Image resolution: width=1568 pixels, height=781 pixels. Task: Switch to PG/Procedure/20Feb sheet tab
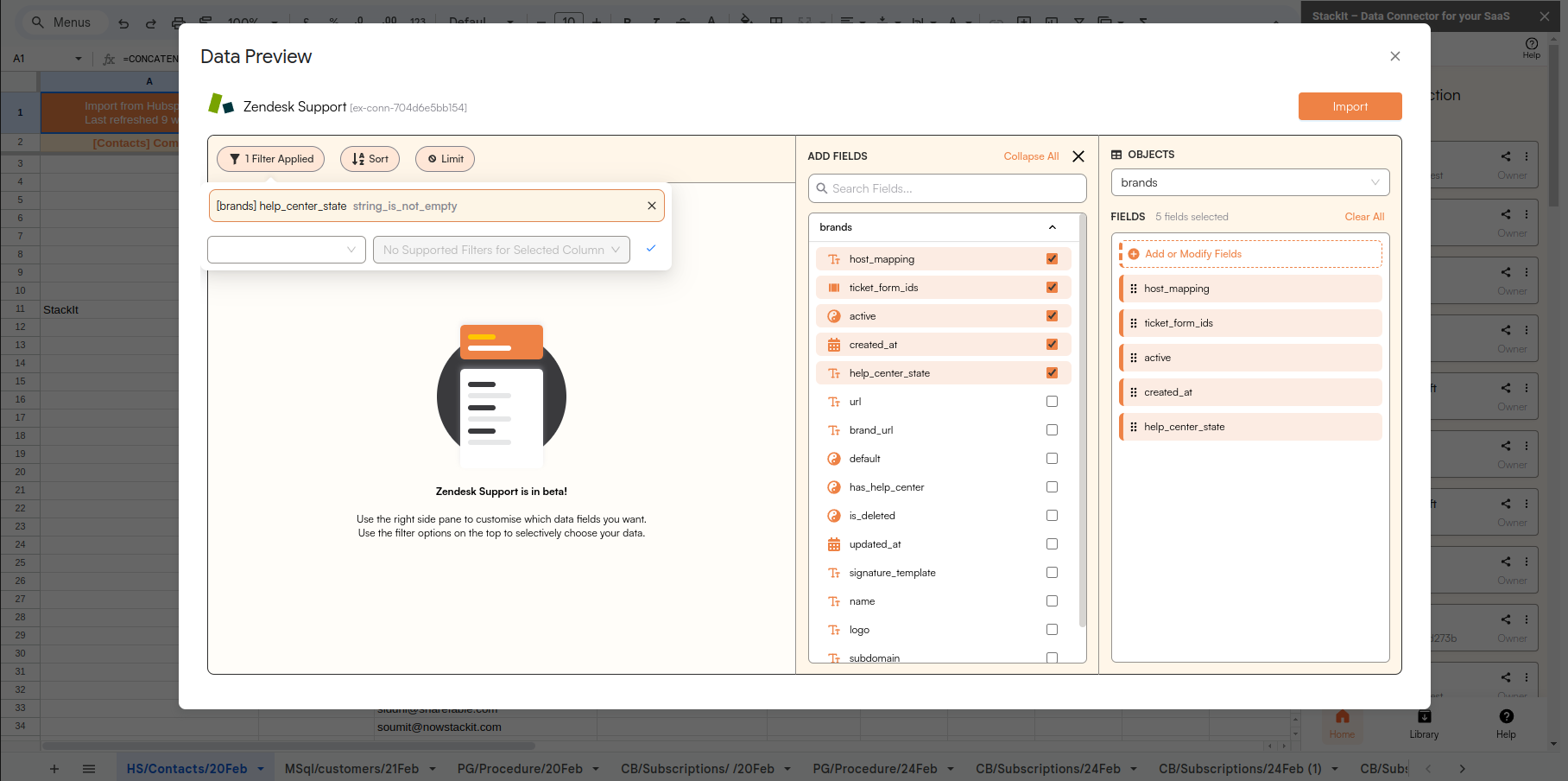pos(520,769)
